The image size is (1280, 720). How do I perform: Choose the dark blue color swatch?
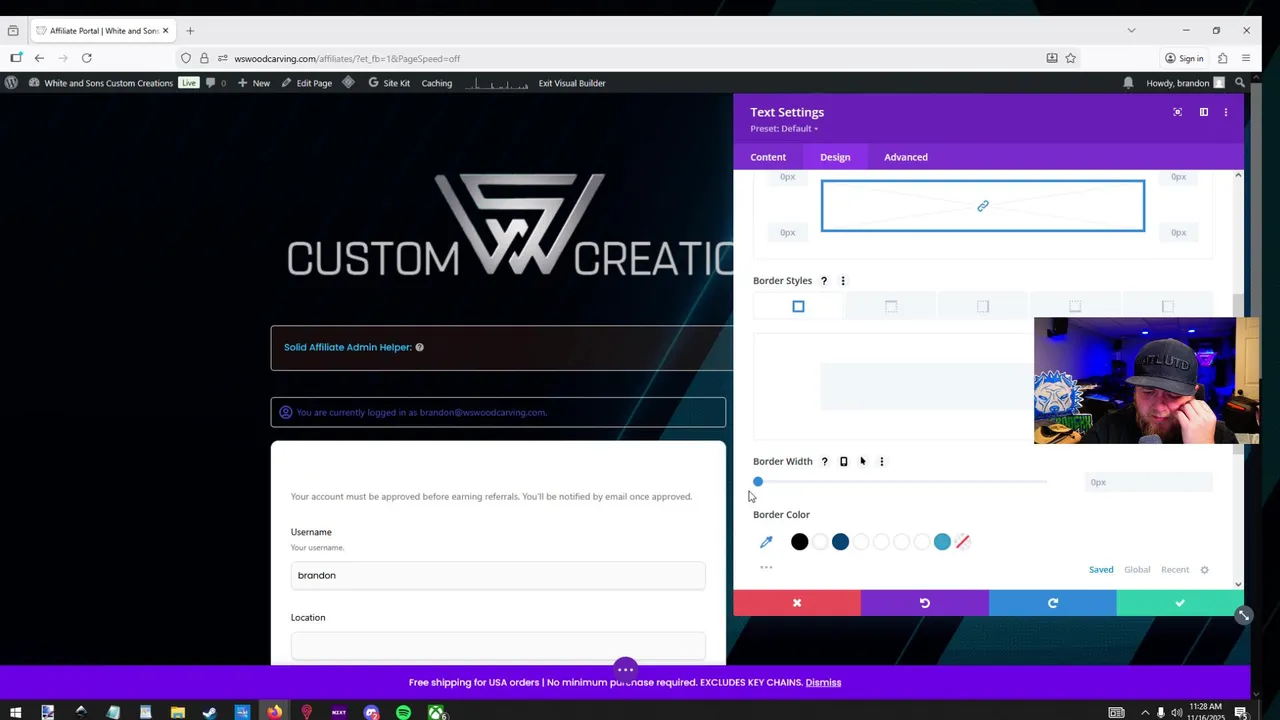click(x=840, y=542)
